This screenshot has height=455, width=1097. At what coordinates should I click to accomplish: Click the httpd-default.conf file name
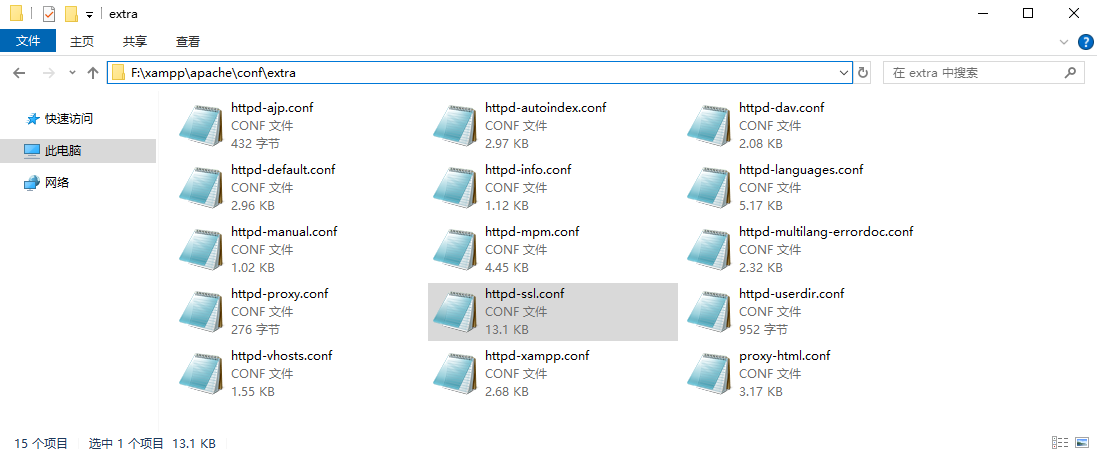coord(283,169)
